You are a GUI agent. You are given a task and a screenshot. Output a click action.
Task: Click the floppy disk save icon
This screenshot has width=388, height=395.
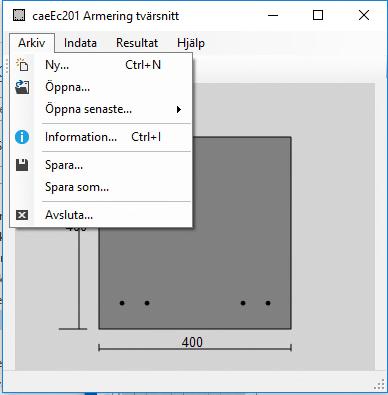(x=22, y=165)
